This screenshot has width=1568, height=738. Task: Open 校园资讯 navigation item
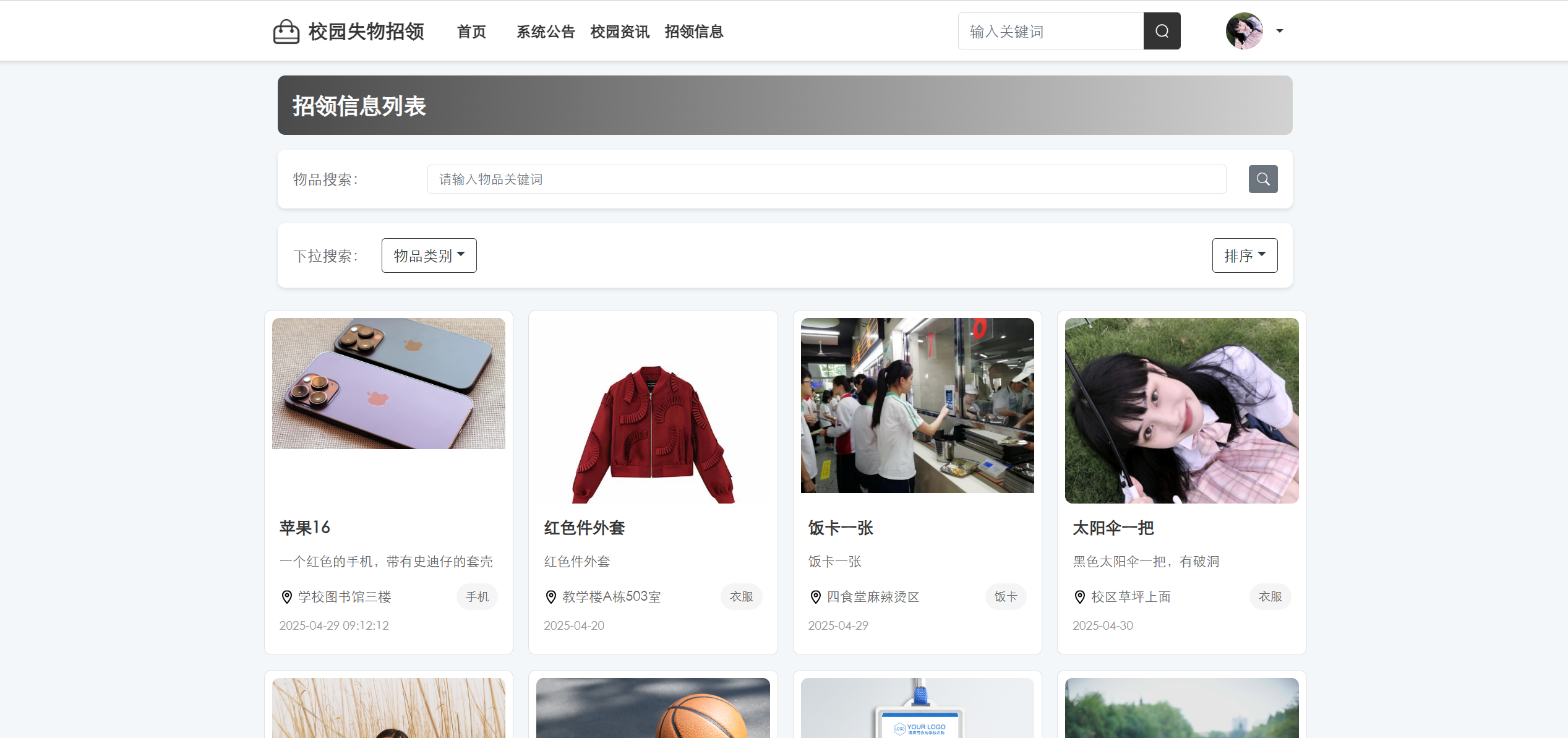pos(620,32)
